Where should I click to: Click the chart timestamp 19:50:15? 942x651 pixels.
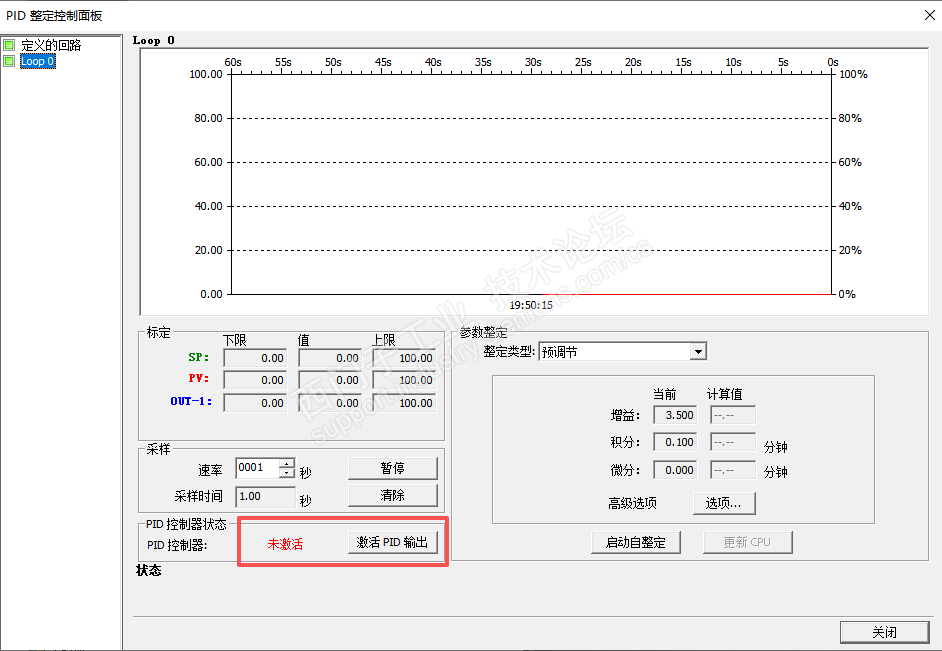click(x=531, y=305)
